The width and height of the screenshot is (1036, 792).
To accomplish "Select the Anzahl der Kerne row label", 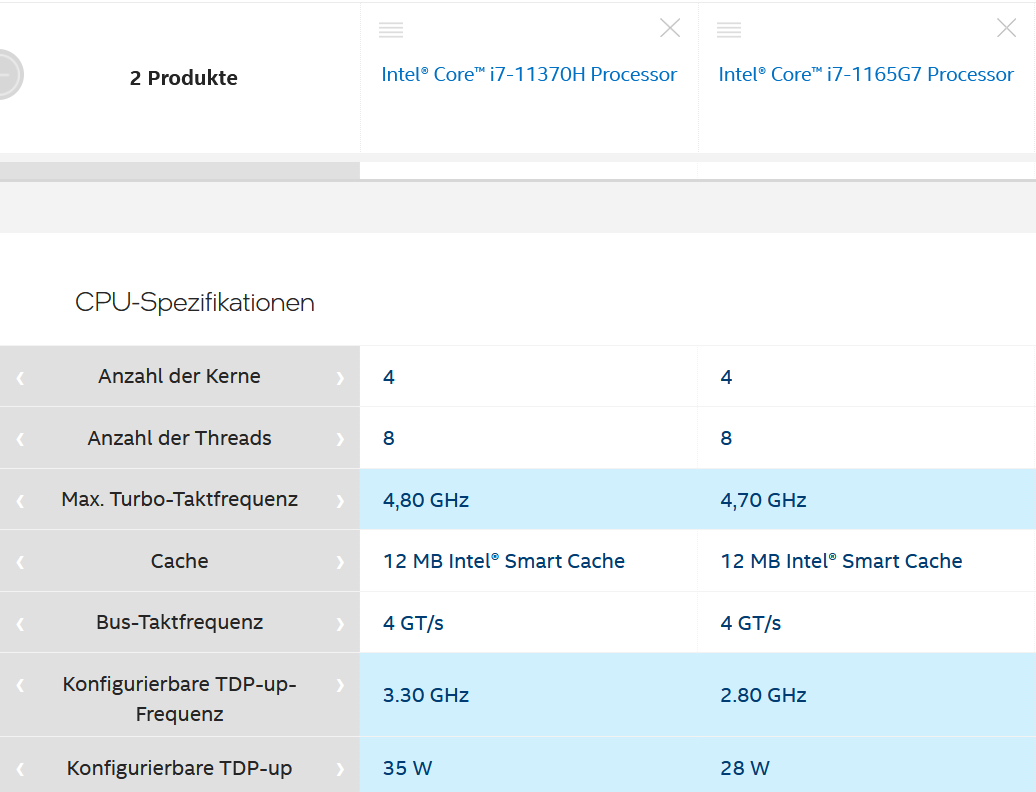I will pos(180,376).
